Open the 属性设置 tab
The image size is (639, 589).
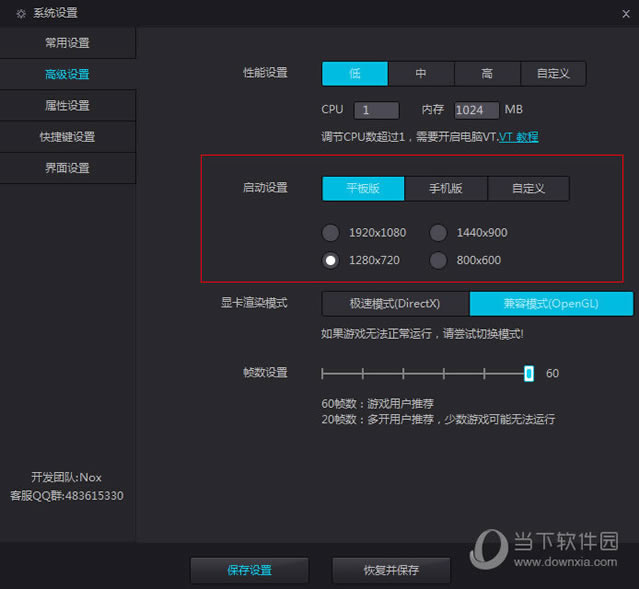click(x=67, y=105)
